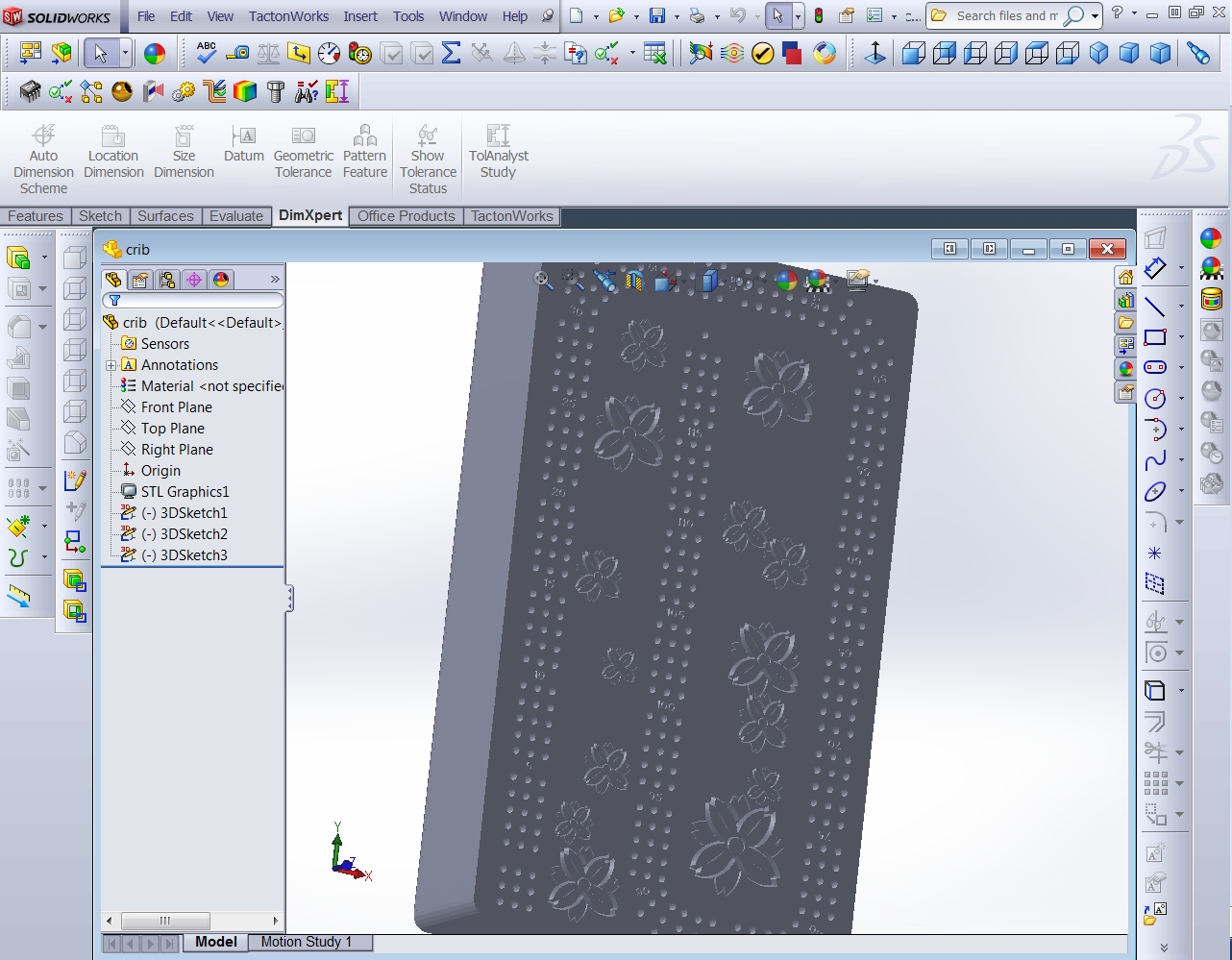Switch to the DimXpert ribbon tab

[309, 215]
